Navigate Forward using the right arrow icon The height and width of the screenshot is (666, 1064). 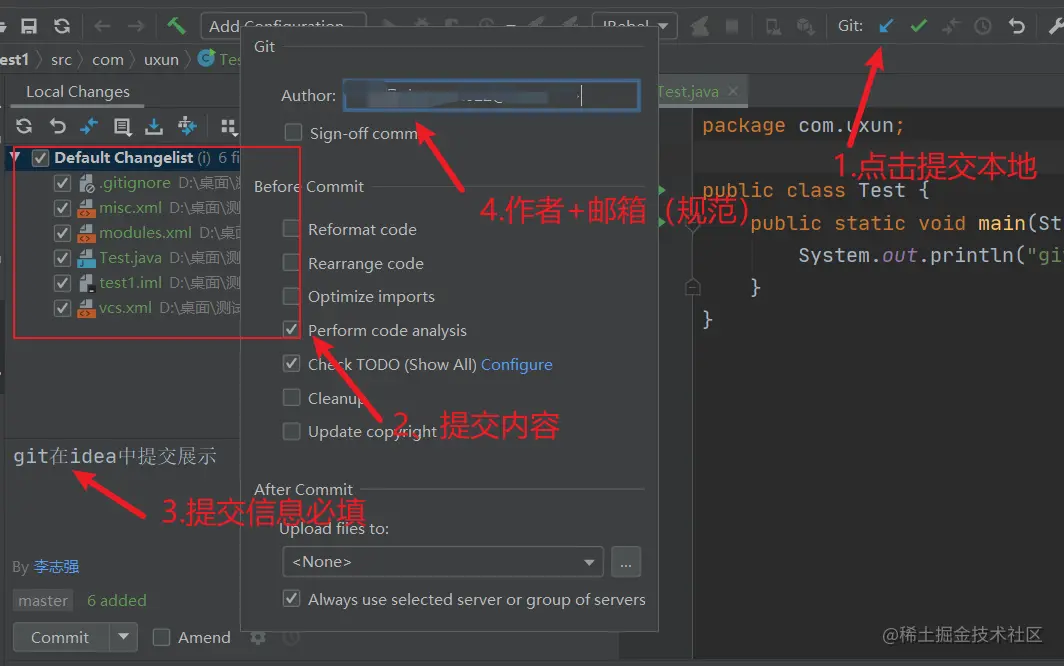coord(136,26)
